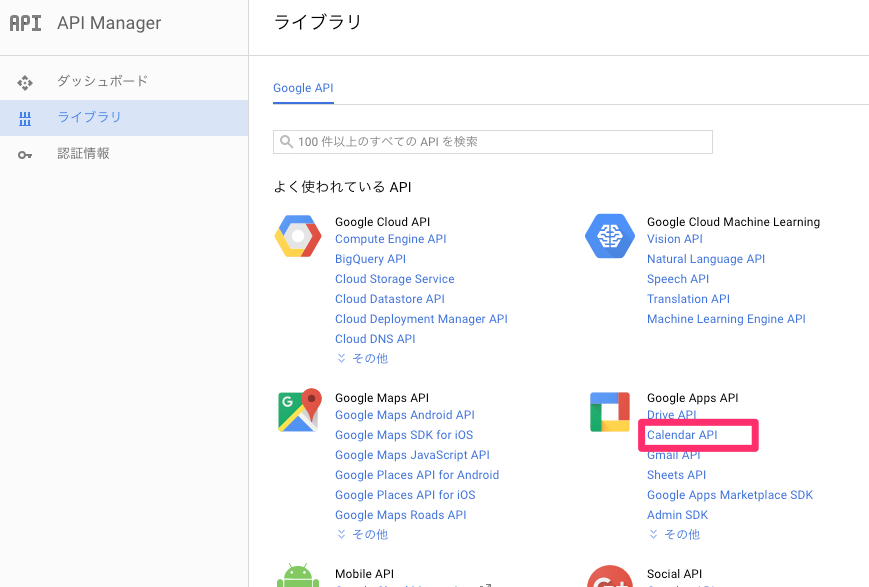The width and height of the screenshot is (869, 587).
Task: Open Cloud Datastore API link
Action: (x=390, y=299)
